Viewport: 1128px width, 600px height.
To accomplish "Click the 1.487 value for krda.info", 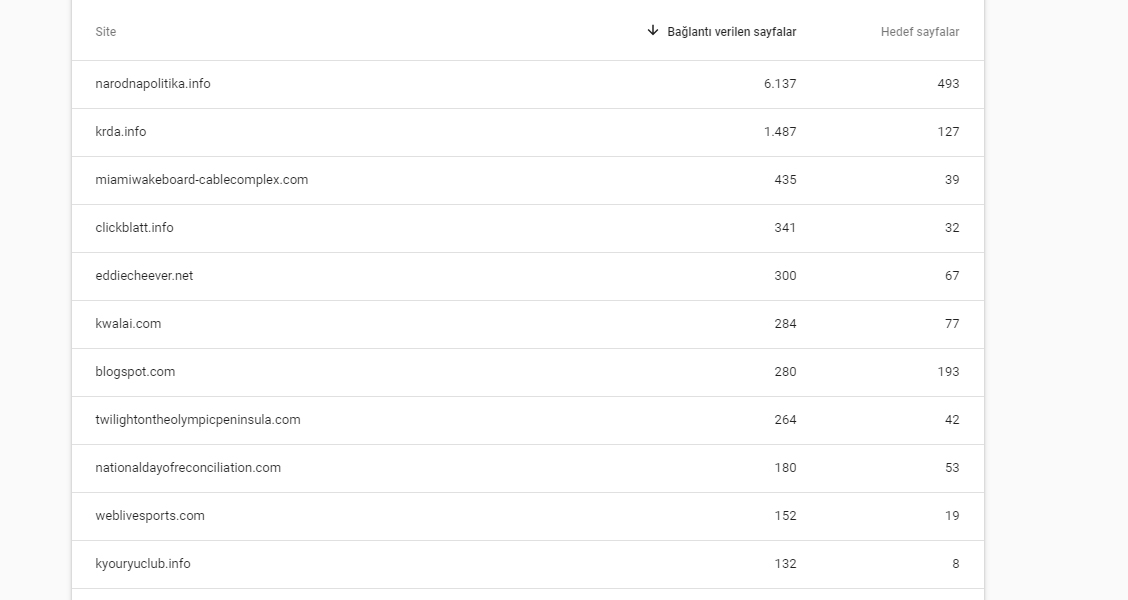I will click(780, 132).
